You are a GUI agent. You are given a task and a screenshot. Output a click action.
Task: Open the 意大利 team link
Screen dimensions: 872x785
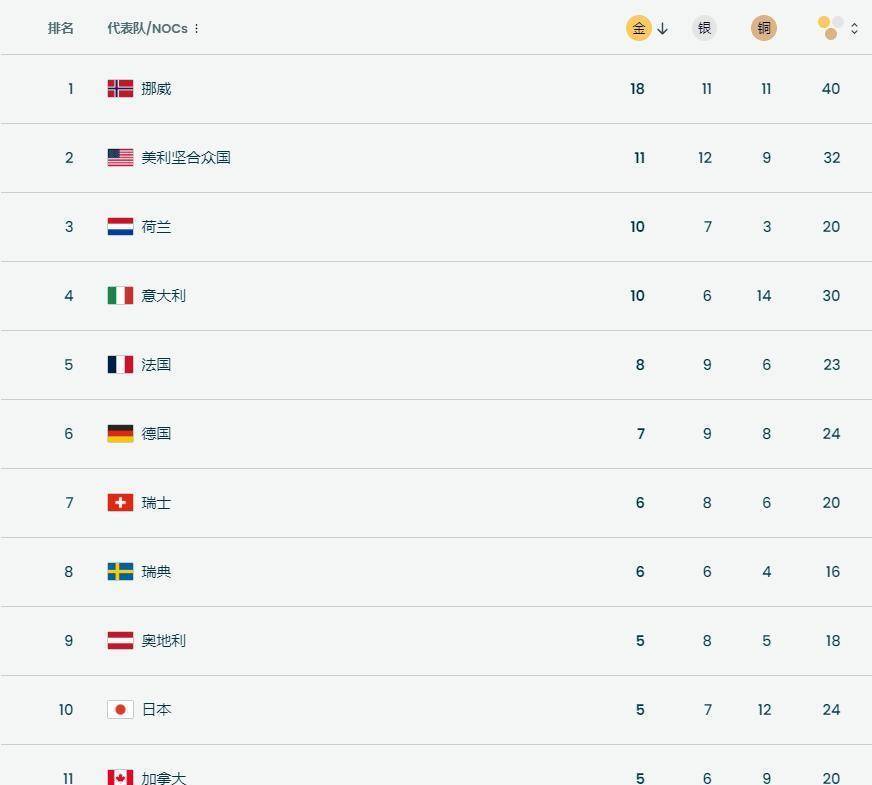pos(163,295)
